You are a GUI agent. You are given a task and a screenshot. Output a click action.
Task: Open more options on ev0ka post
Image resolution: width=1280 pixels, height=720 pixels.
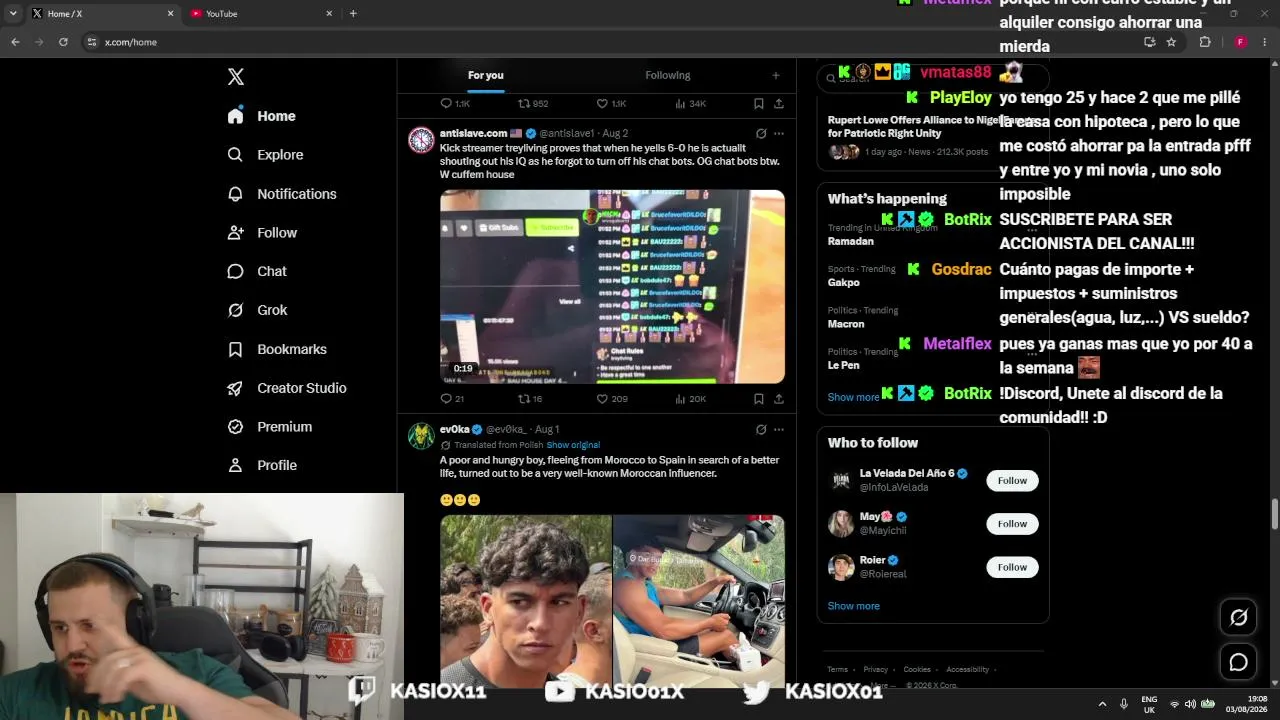779,429
